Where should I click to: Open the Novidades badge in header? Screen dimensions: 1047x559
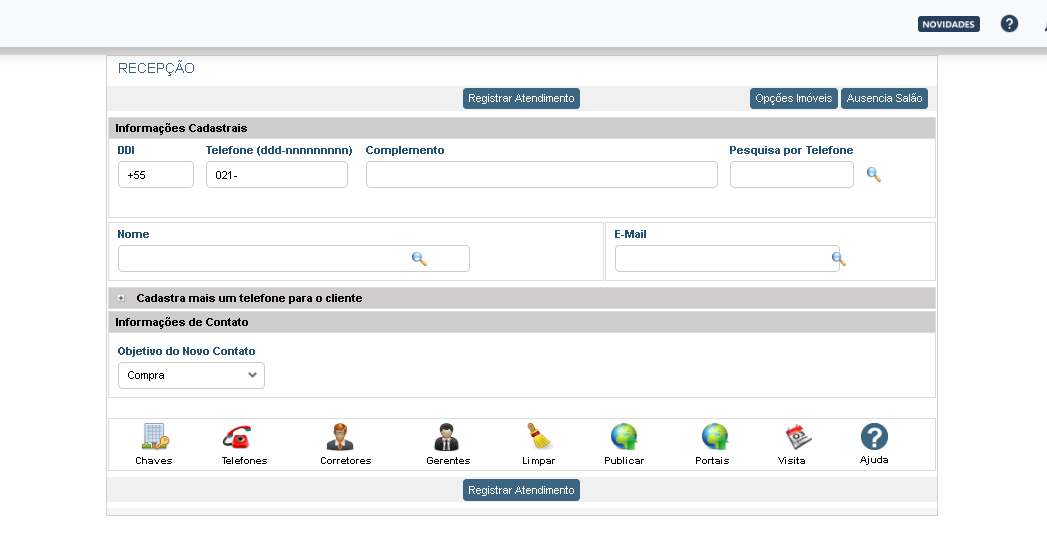pos(948,24)
